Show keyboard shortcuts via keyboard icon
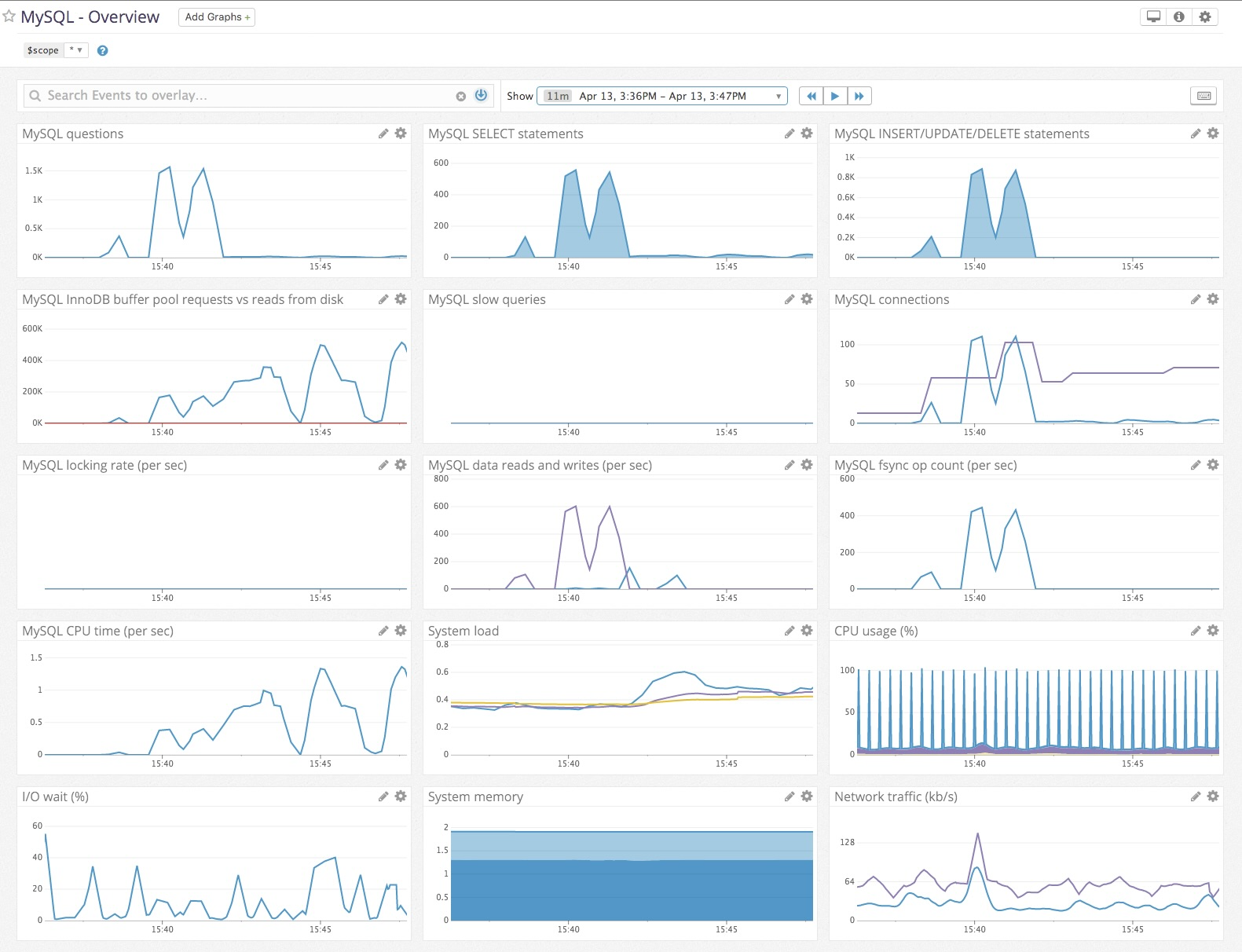1242x952 pixels. (x=1204, y=96)
